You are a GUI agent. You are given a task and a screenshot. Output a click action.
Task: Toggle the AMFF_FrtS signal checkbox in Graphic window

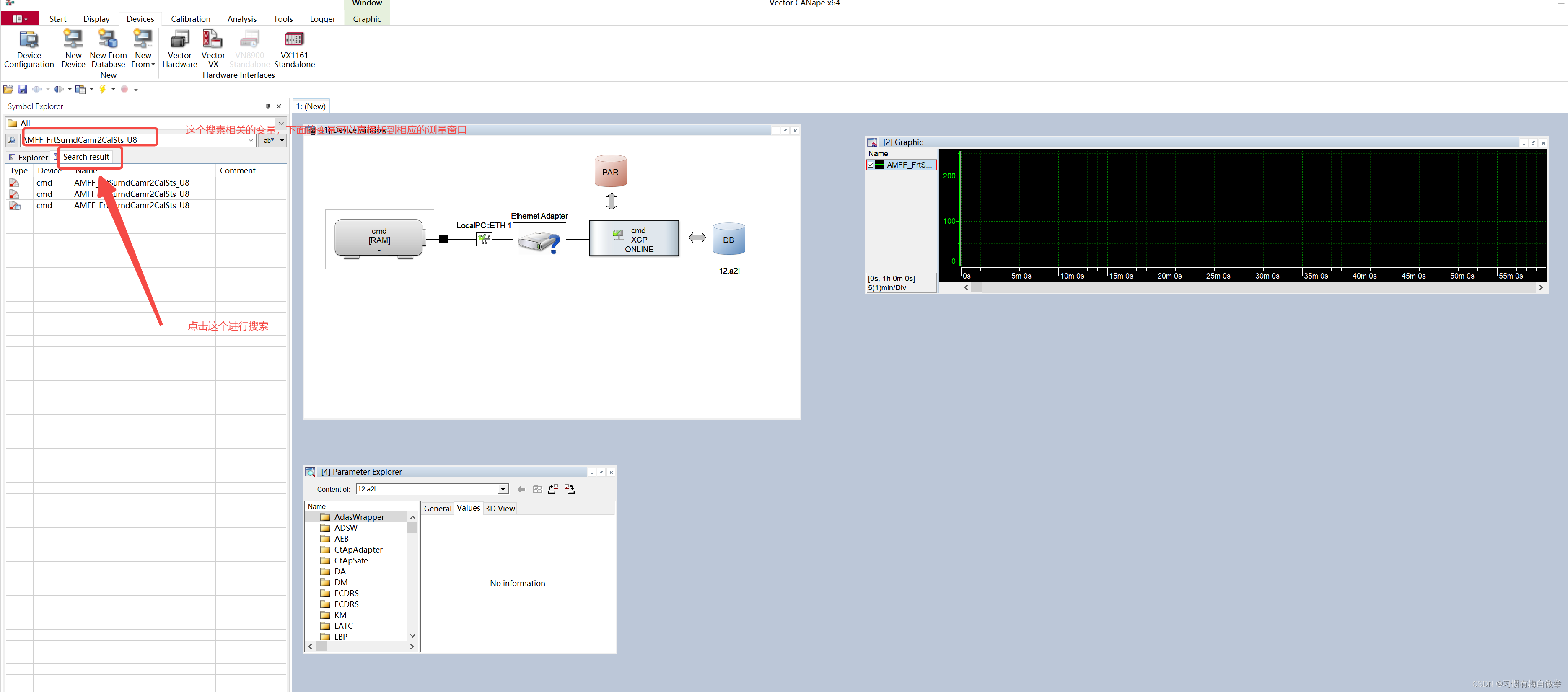click(871, 164)
